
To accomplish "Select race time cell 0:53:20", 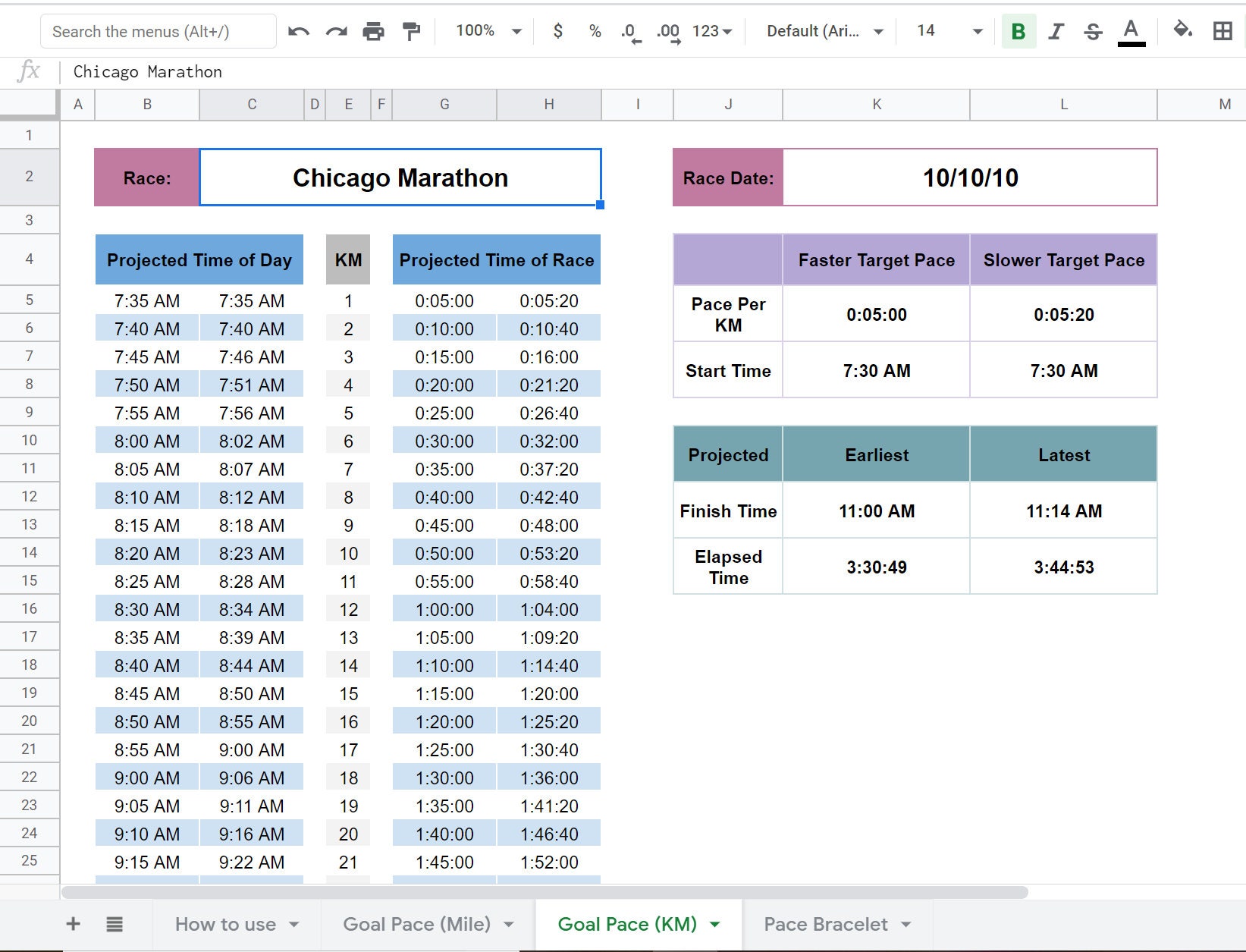I will click(x=549, y=553).
